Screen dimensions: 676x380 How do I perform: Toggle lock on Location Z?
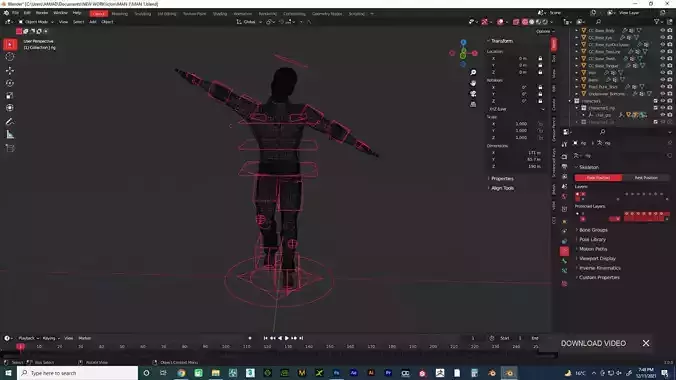[540, 72]
